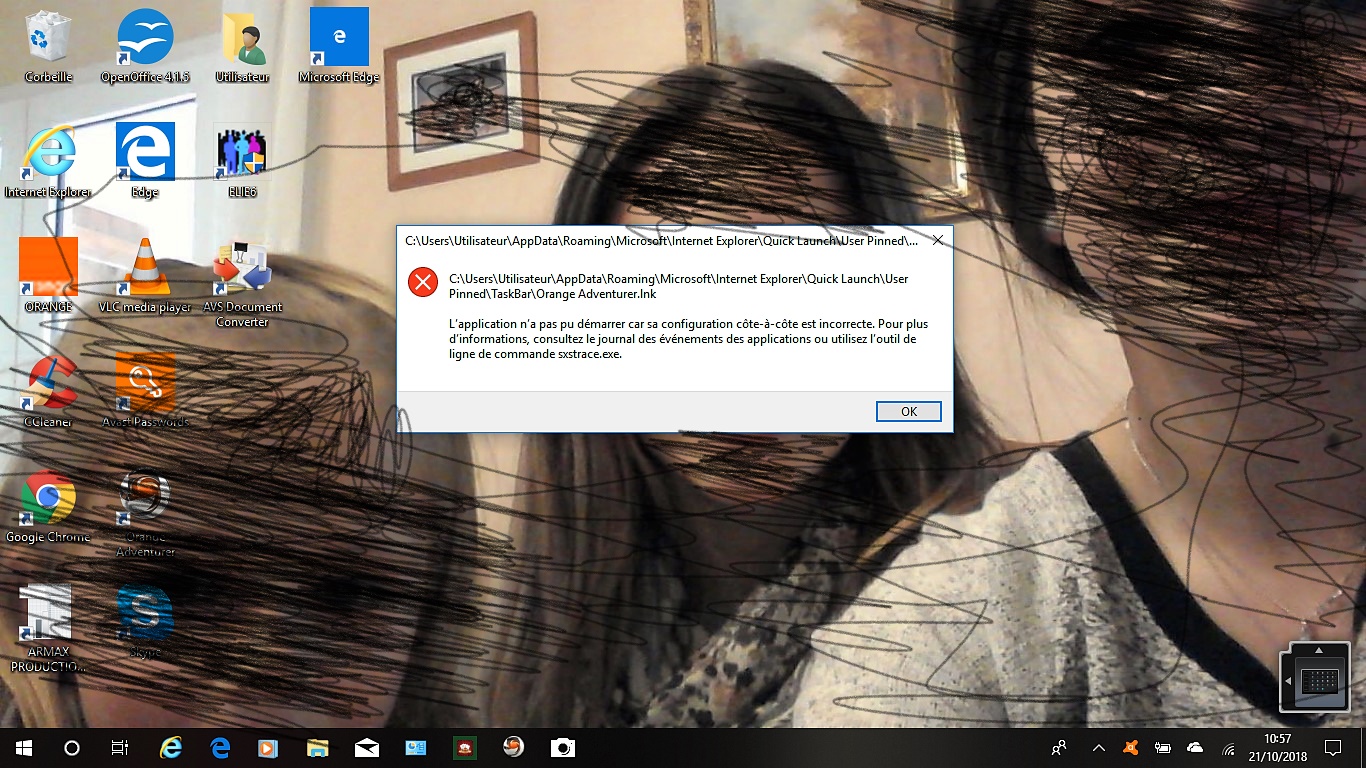
Task: Open the media player taskbar icon
Action: click(x=268, y=748)
